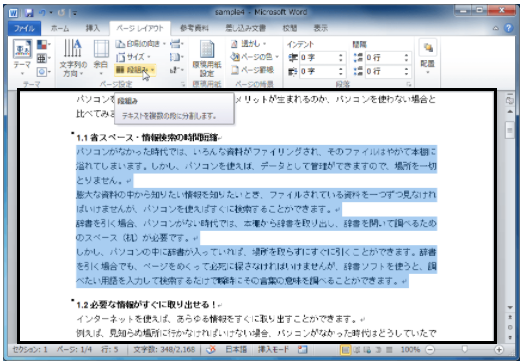Open the サイズ paper size dropdown

133,57
